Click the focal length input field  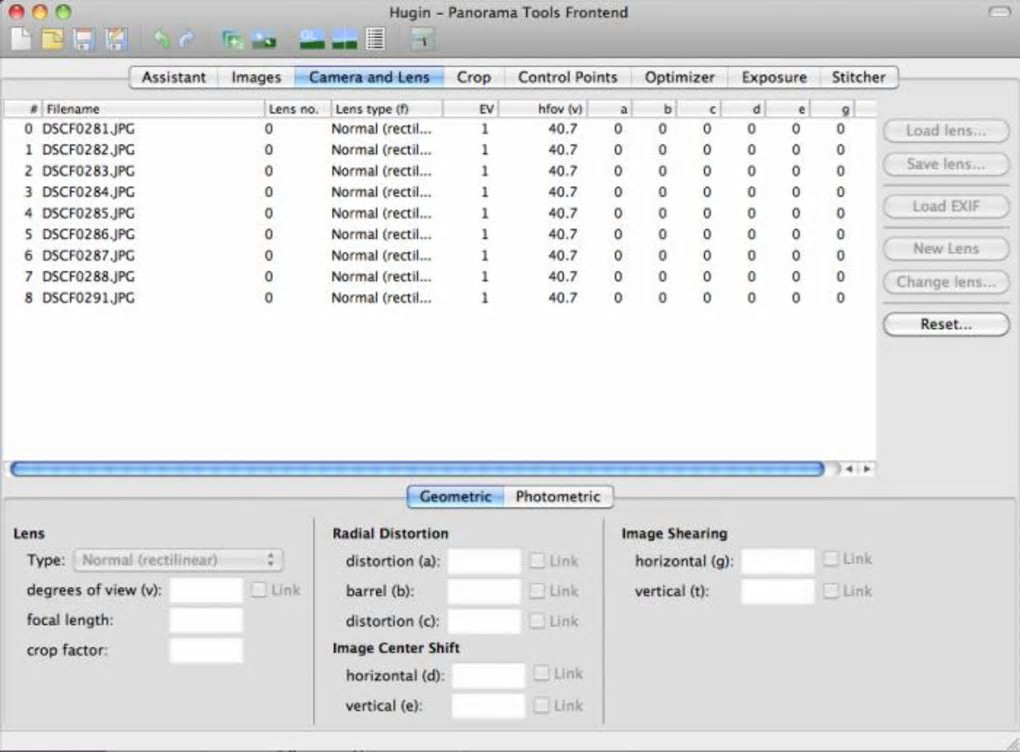tap(206, 621)
